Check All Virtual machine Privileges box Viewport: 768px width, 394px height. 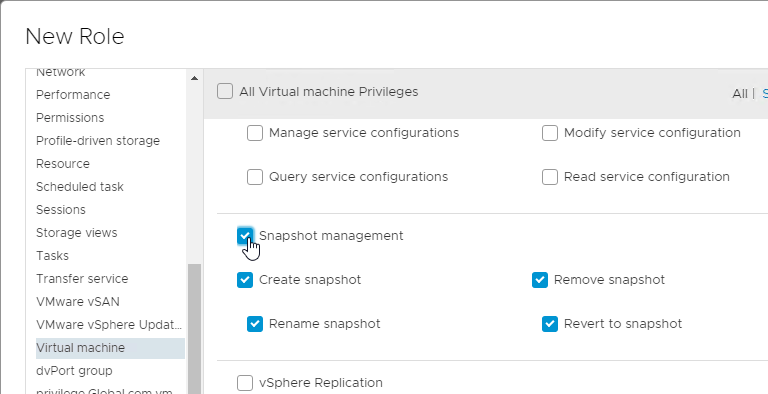pyautogui.click(x=225, y=92)
